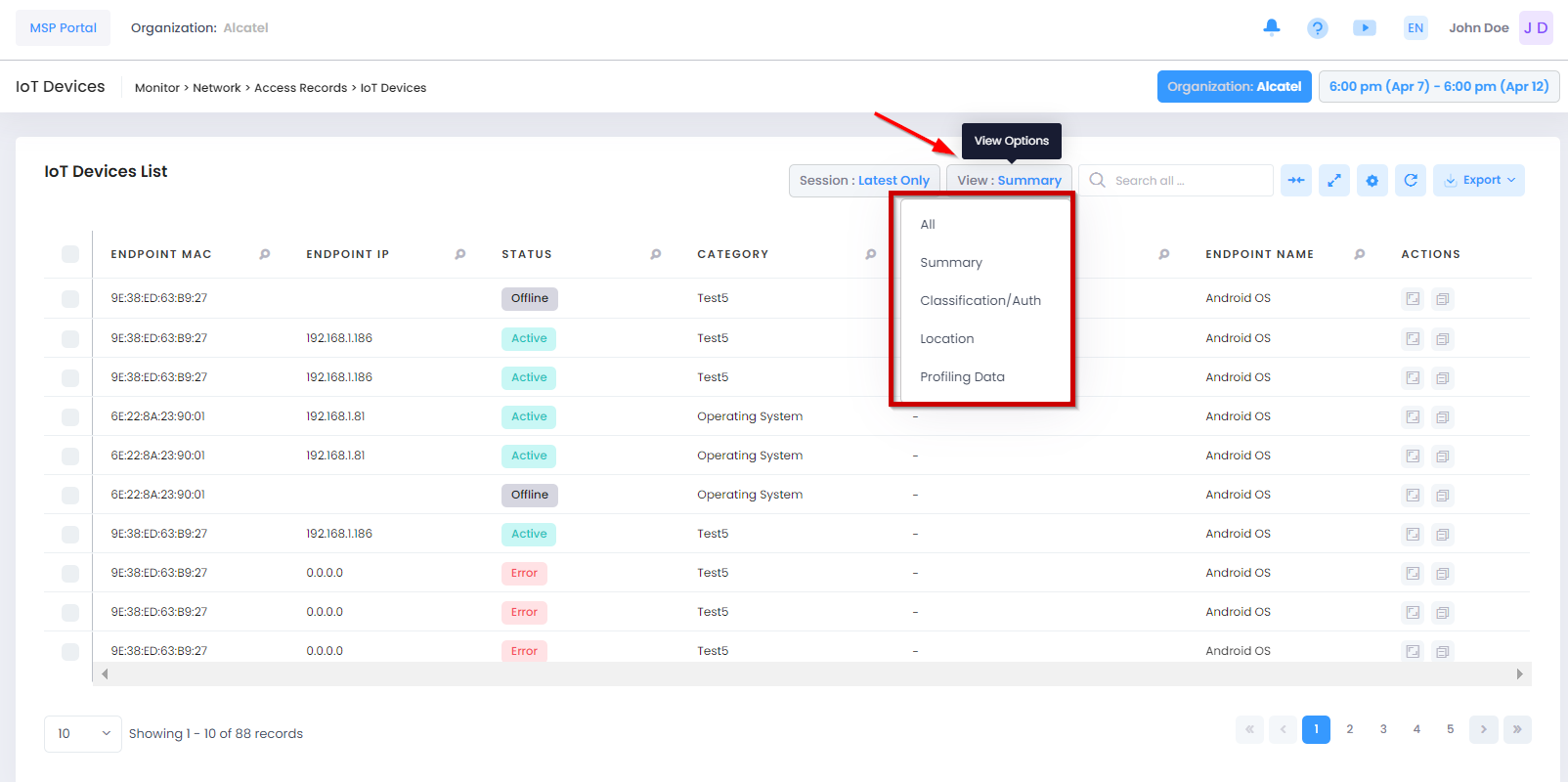Viewport: 1568px width, 782px height.
Task: Go to next page chevron
Action: pos(1484,729)
